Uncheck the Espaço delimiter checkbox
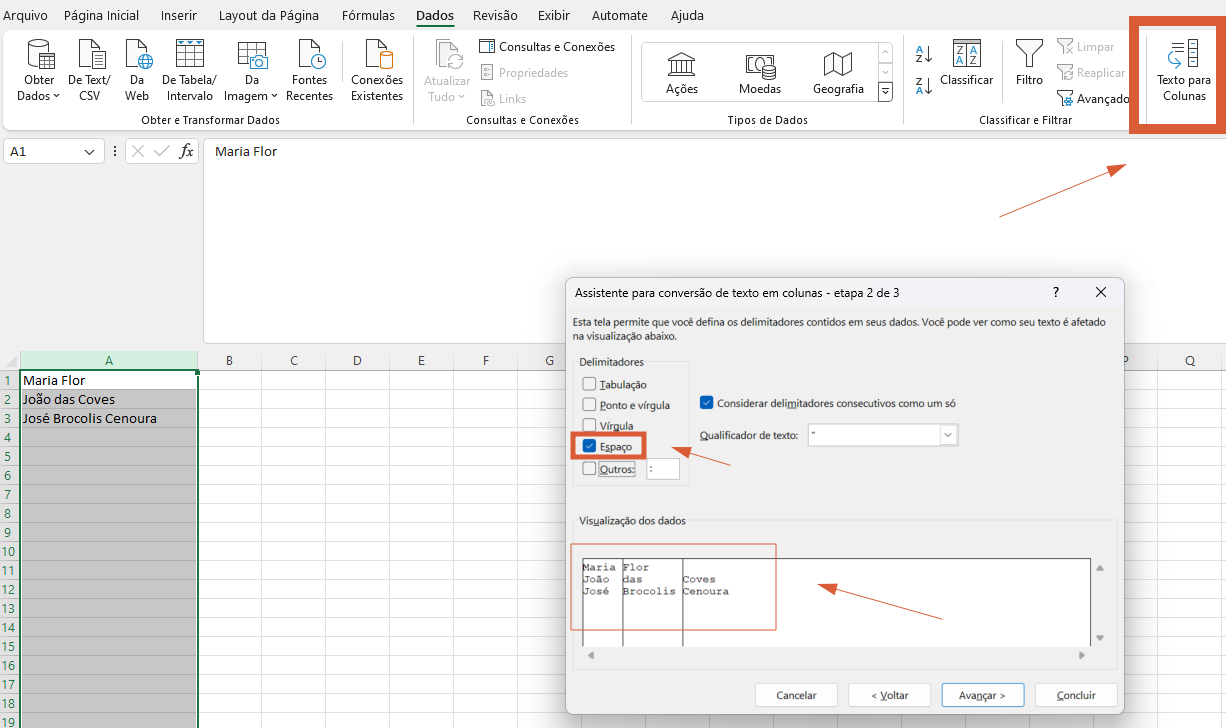 click(590, 446)
